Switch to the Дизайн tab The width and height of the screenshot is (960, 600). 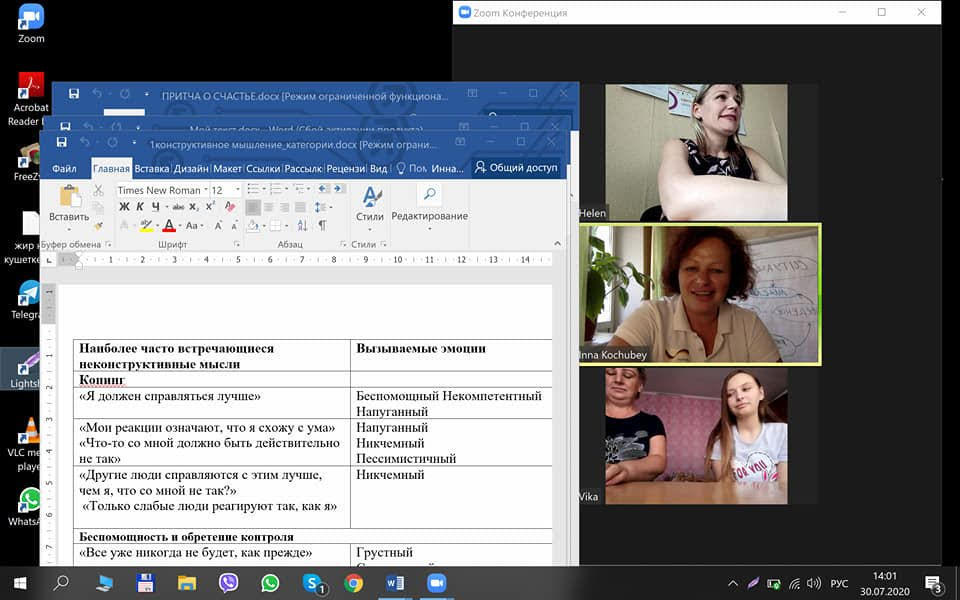coord(191,168)
